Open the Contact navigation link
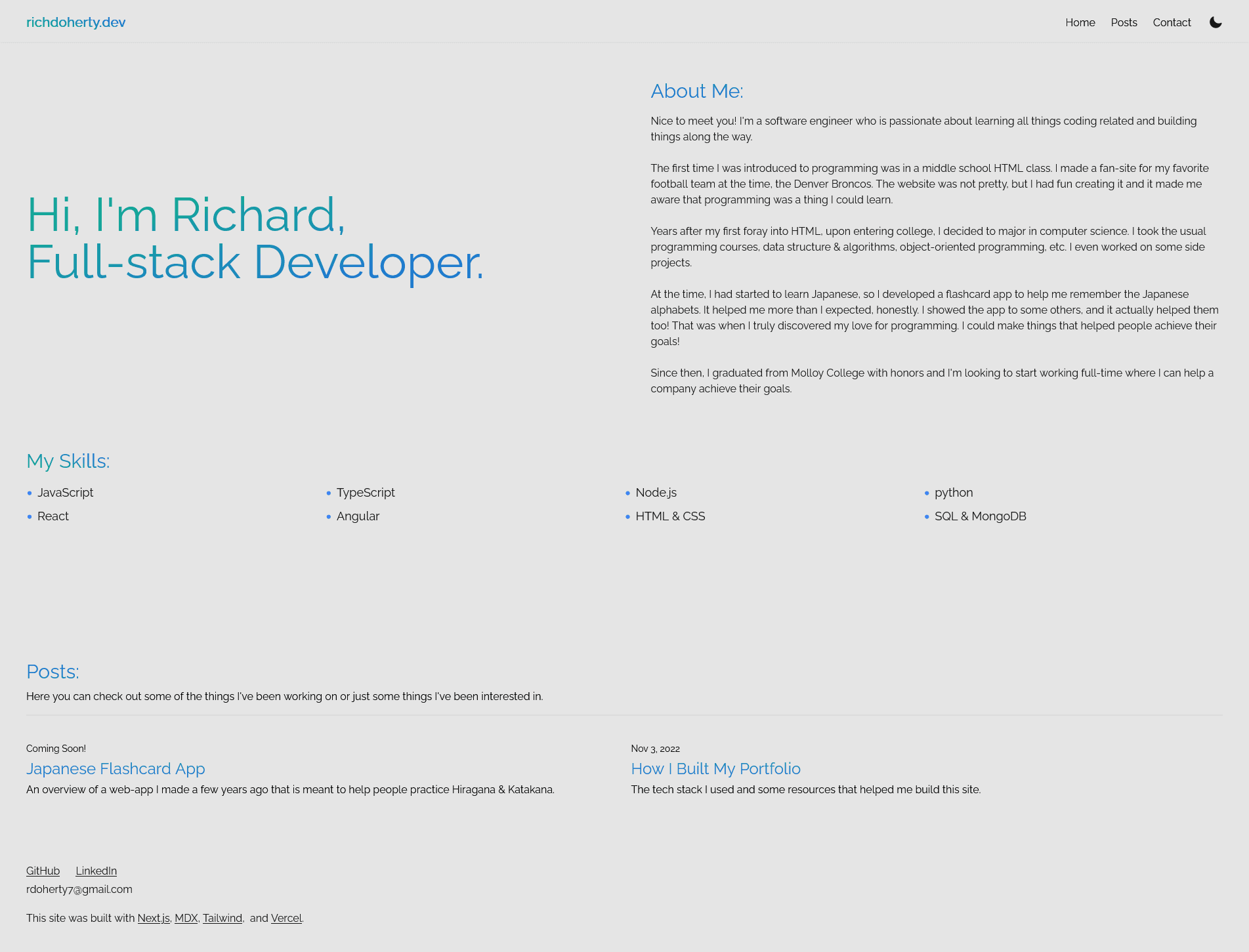Viewport: 1249px width, 952px height. [1172, 22]
